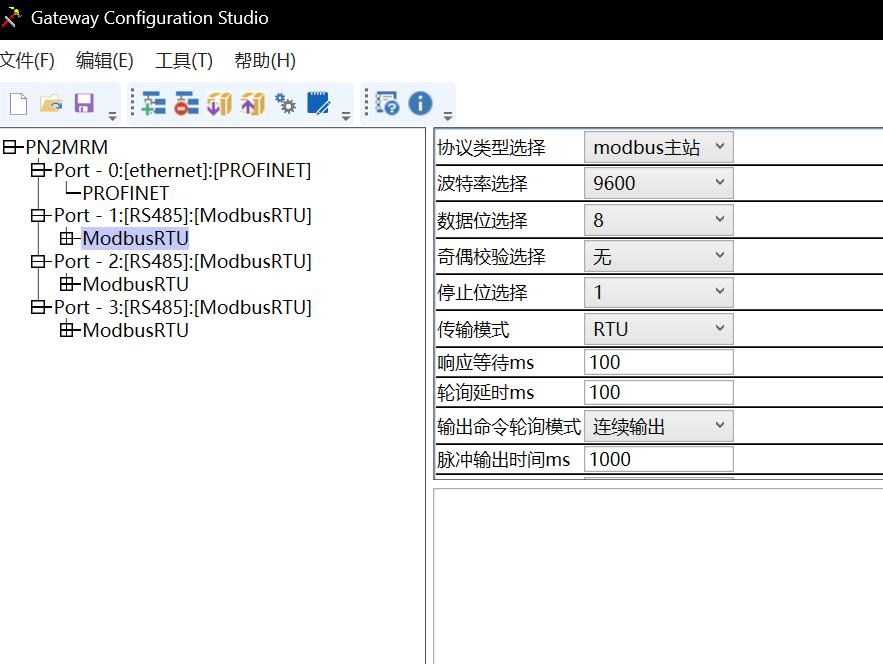Click the upload configuration box icon
Viewport: 883px width, 664px height.
pos(252,104)
